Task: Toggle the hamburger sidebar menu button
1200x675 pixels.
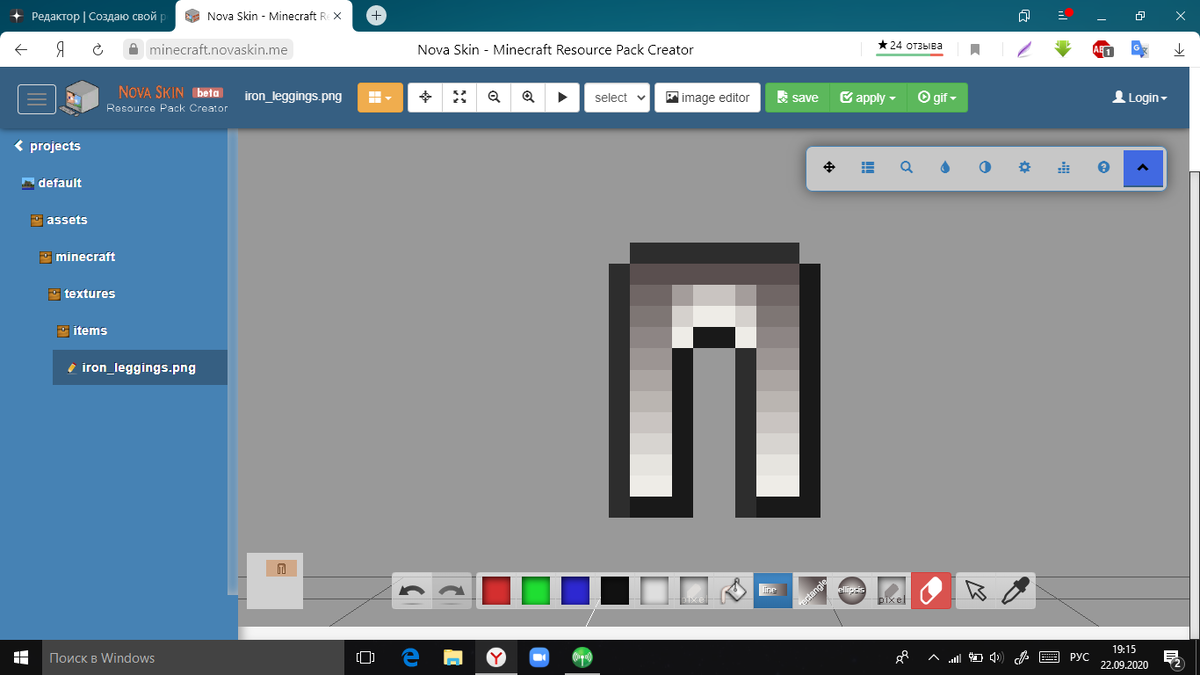Action: pos(37,98)
